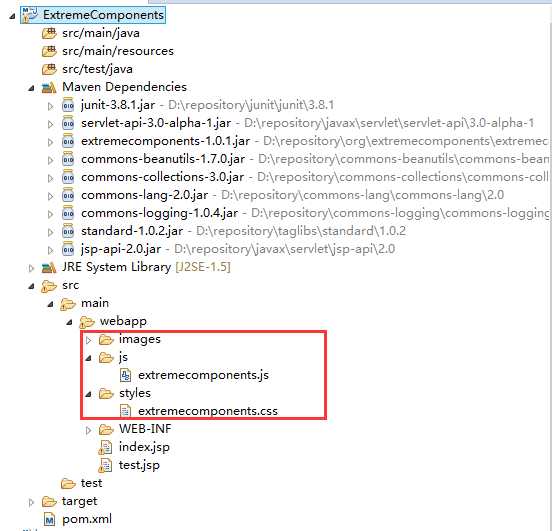Click the commons-collections-3.0.jar jar icon

pyautogui.click(x=68, y=177)
